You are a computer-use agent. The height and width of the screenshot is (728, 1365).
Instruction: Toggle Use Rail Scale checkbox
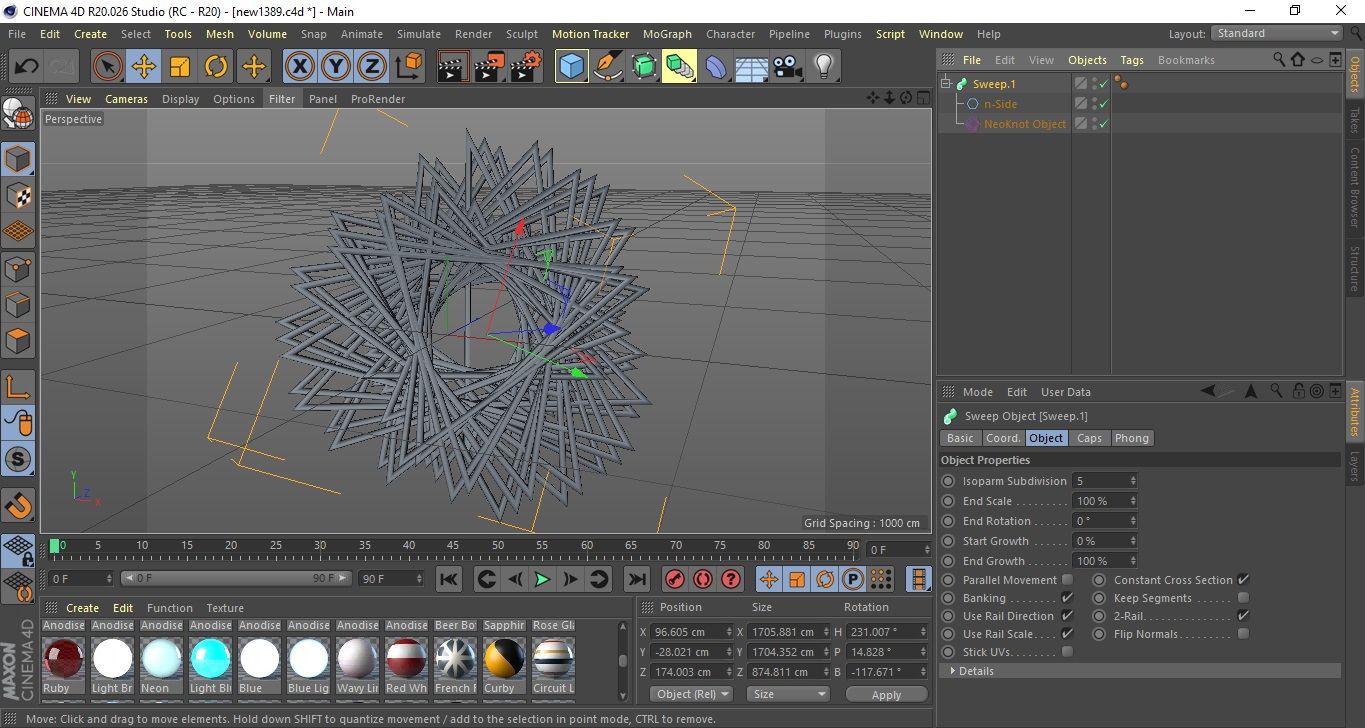pos(1067,634)
